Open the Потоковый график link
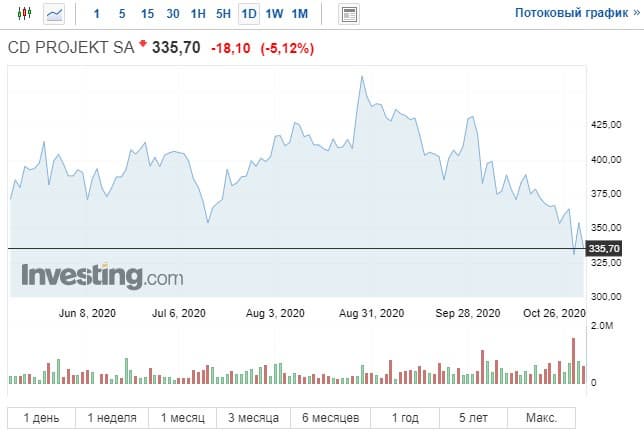Image resolution: width=644 pixels, height=436 pixels. 565,14
